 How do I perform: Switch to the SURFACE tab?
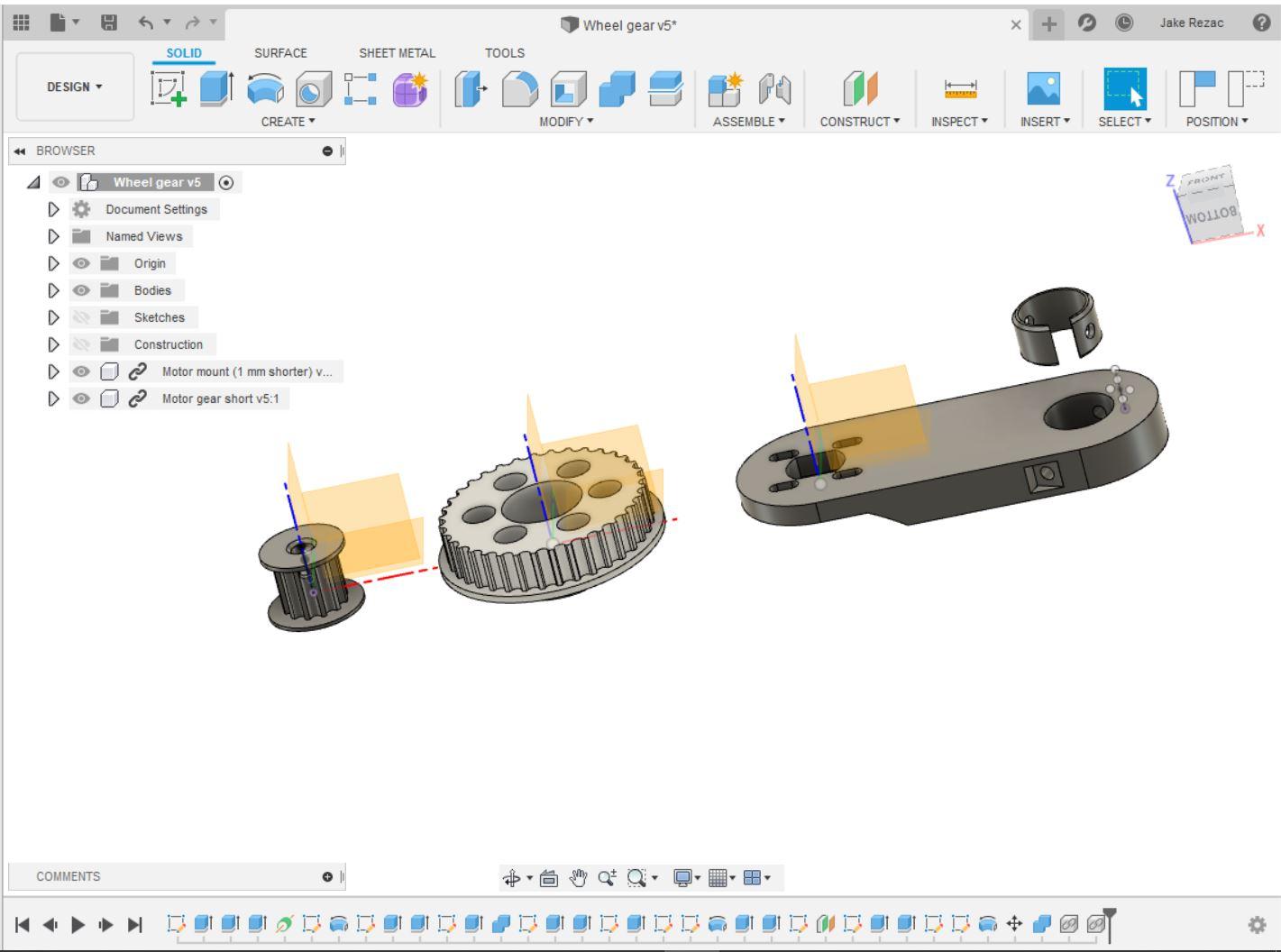(280, 53)
